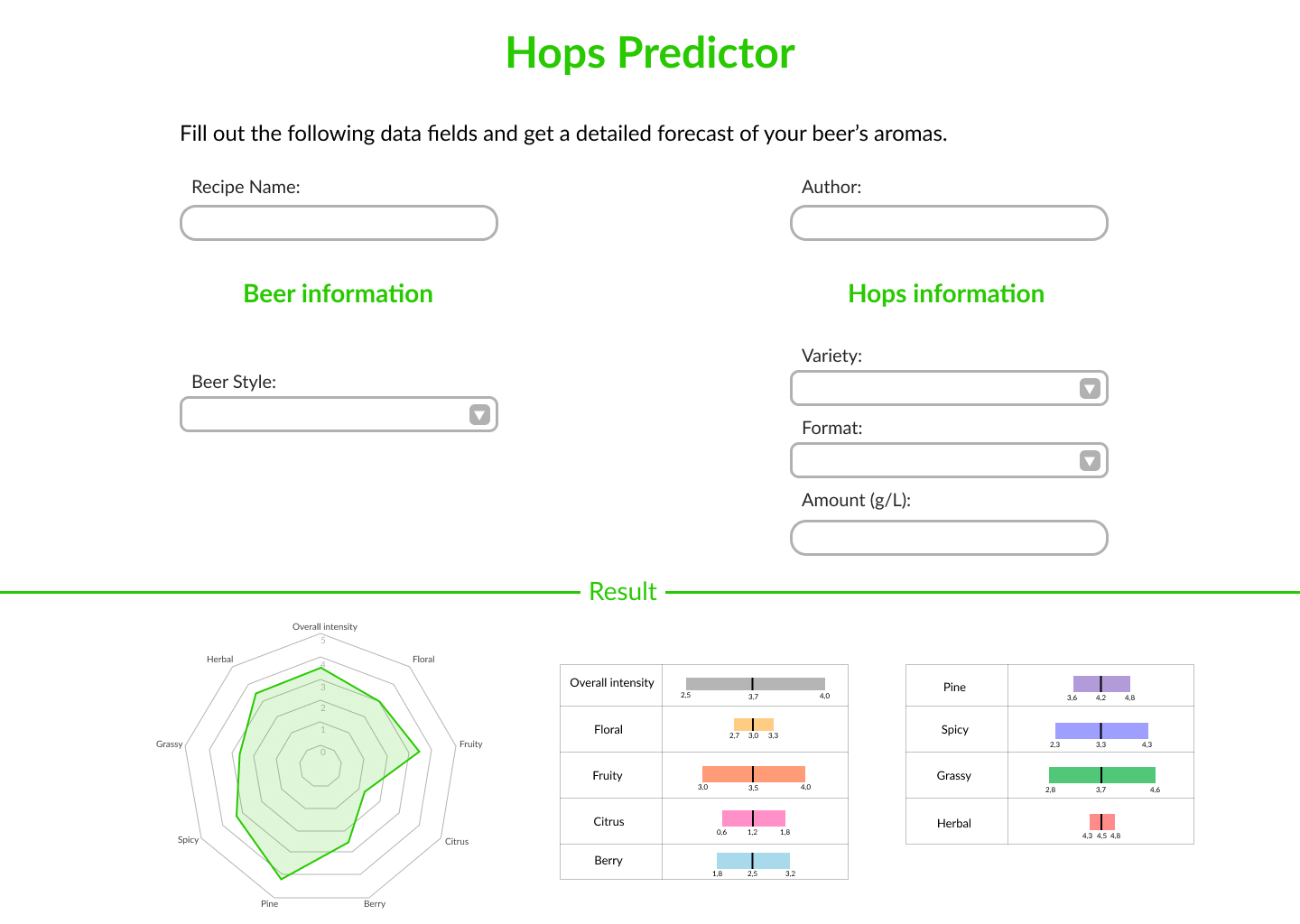Click the green Grassy range bar
Viewport: 1300px width, 924px height.
click(x=1102, y=775)
